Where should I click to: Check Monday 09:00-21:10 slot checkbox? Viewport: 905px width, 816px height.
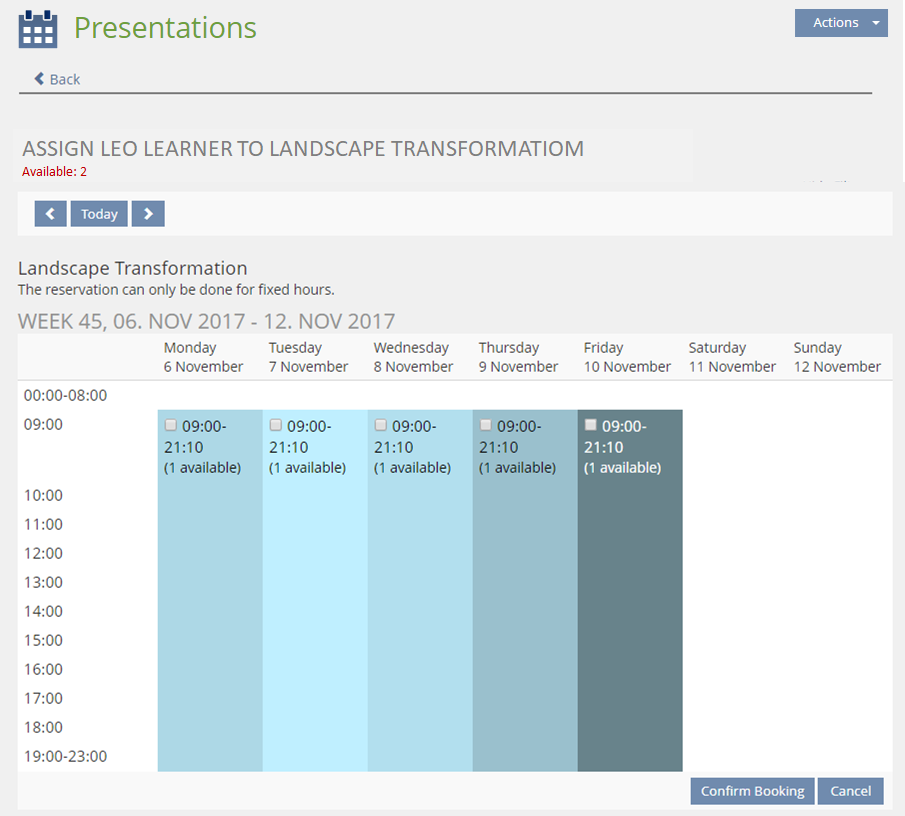[170, 425]
